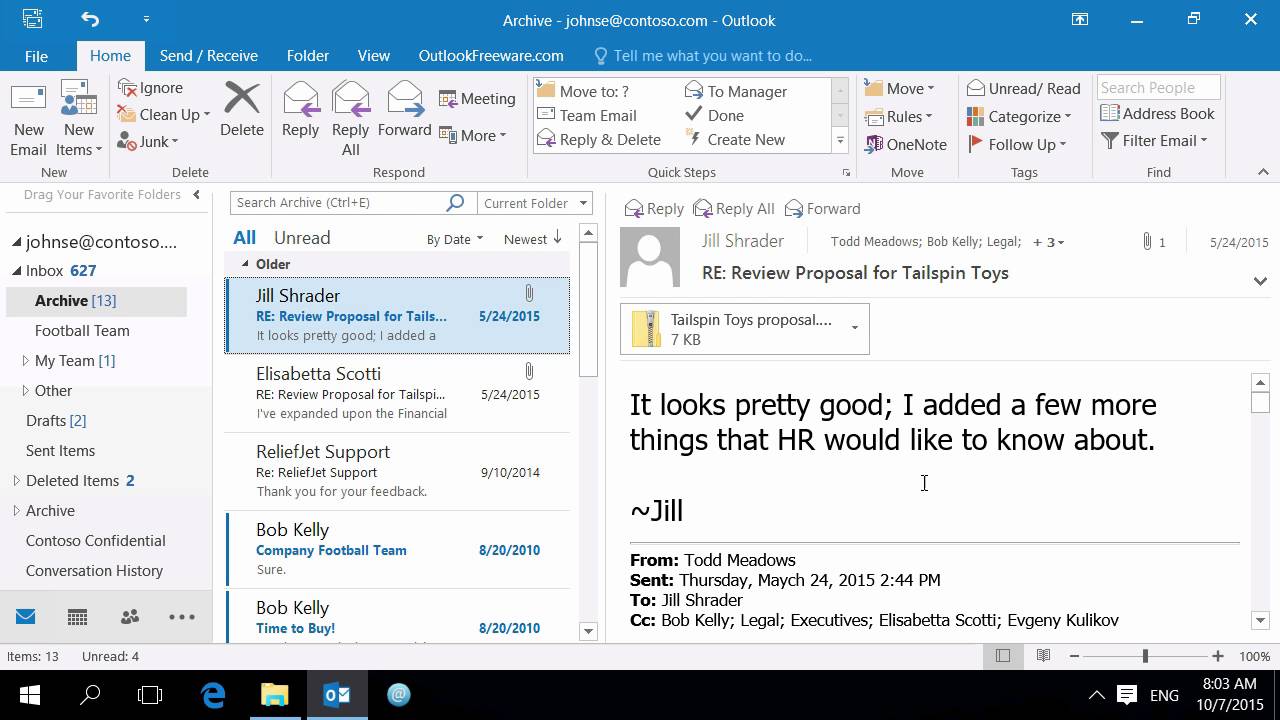Switch to Reading view in status bar
The width and height of the screenshot is (1280, 720).
tap(1043, 656)
